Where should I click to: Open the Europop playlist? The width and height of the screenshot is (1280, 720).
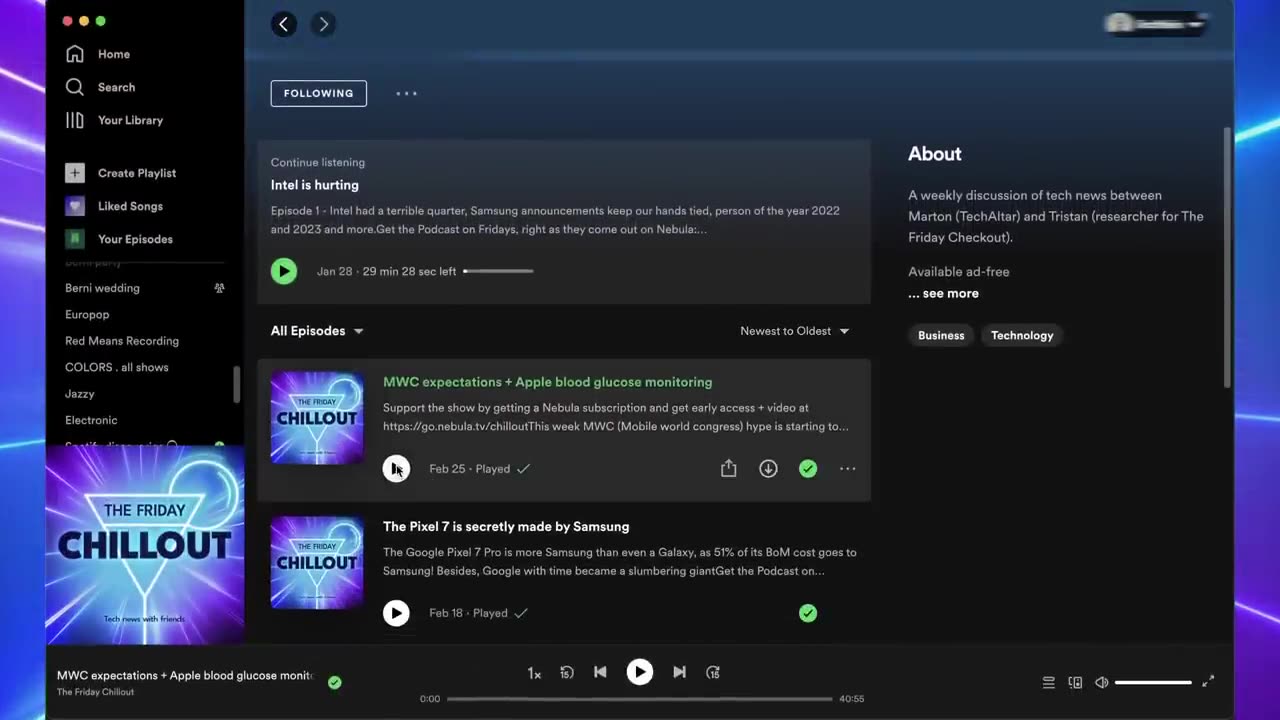[x=87, y=314]
